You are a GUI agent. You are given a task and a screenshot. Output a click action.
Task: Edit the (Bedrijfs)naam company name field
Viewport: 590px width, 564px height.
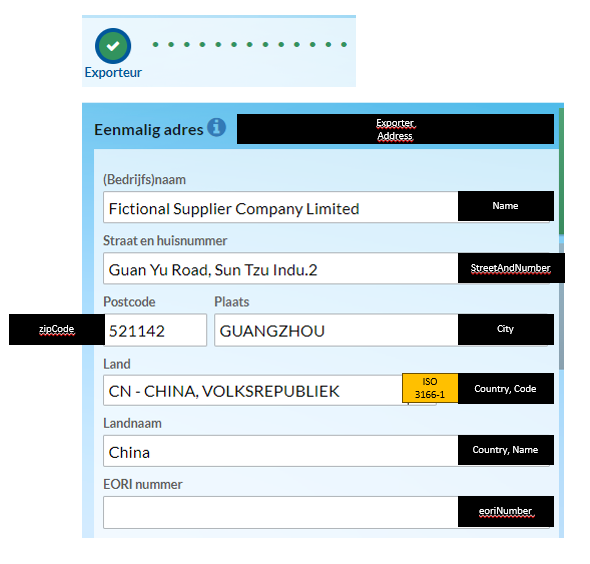tap(281, 207)
